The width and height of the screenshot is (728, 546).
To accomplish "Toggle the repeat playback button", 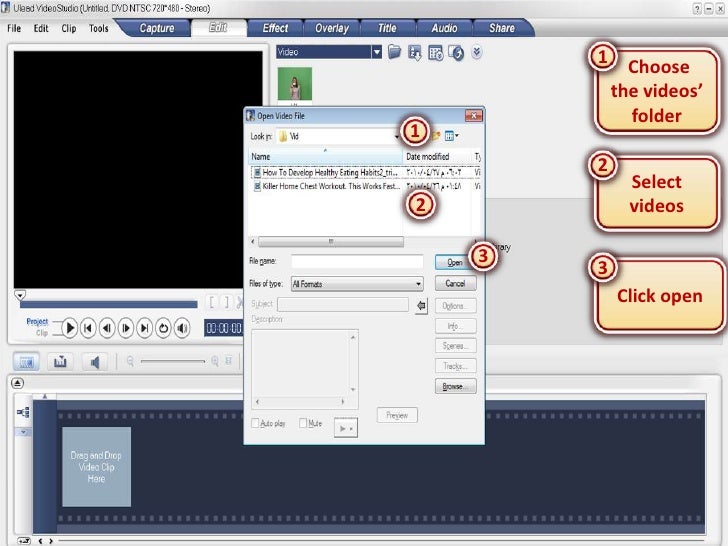I will [163, 328].
